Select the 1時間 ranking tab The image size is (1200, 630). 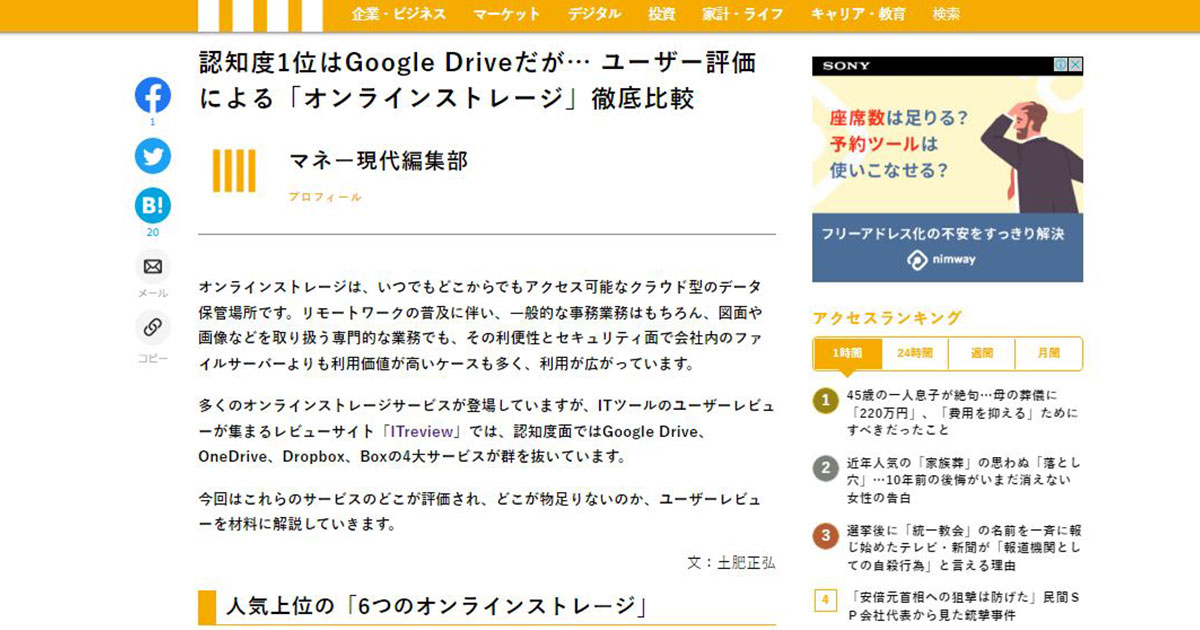tap(848, 354)
